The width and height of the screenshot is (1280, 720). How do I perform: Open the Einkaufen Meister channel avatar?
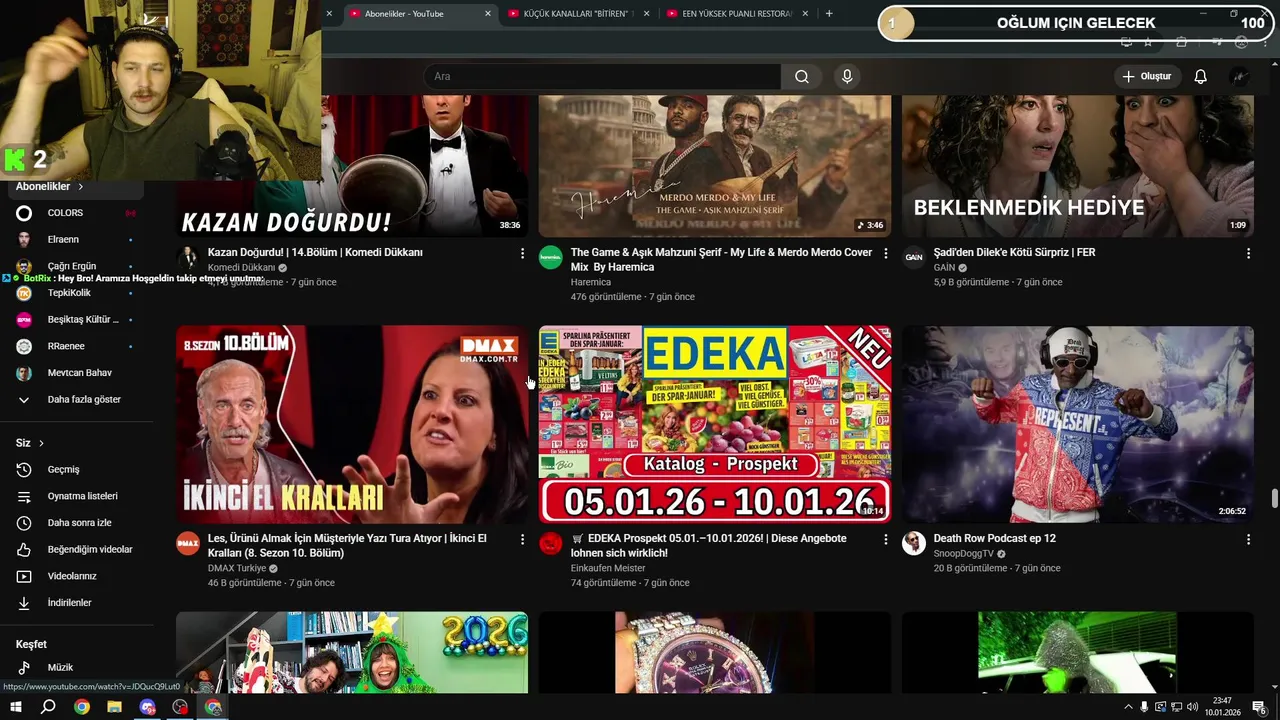coord(551,543)
